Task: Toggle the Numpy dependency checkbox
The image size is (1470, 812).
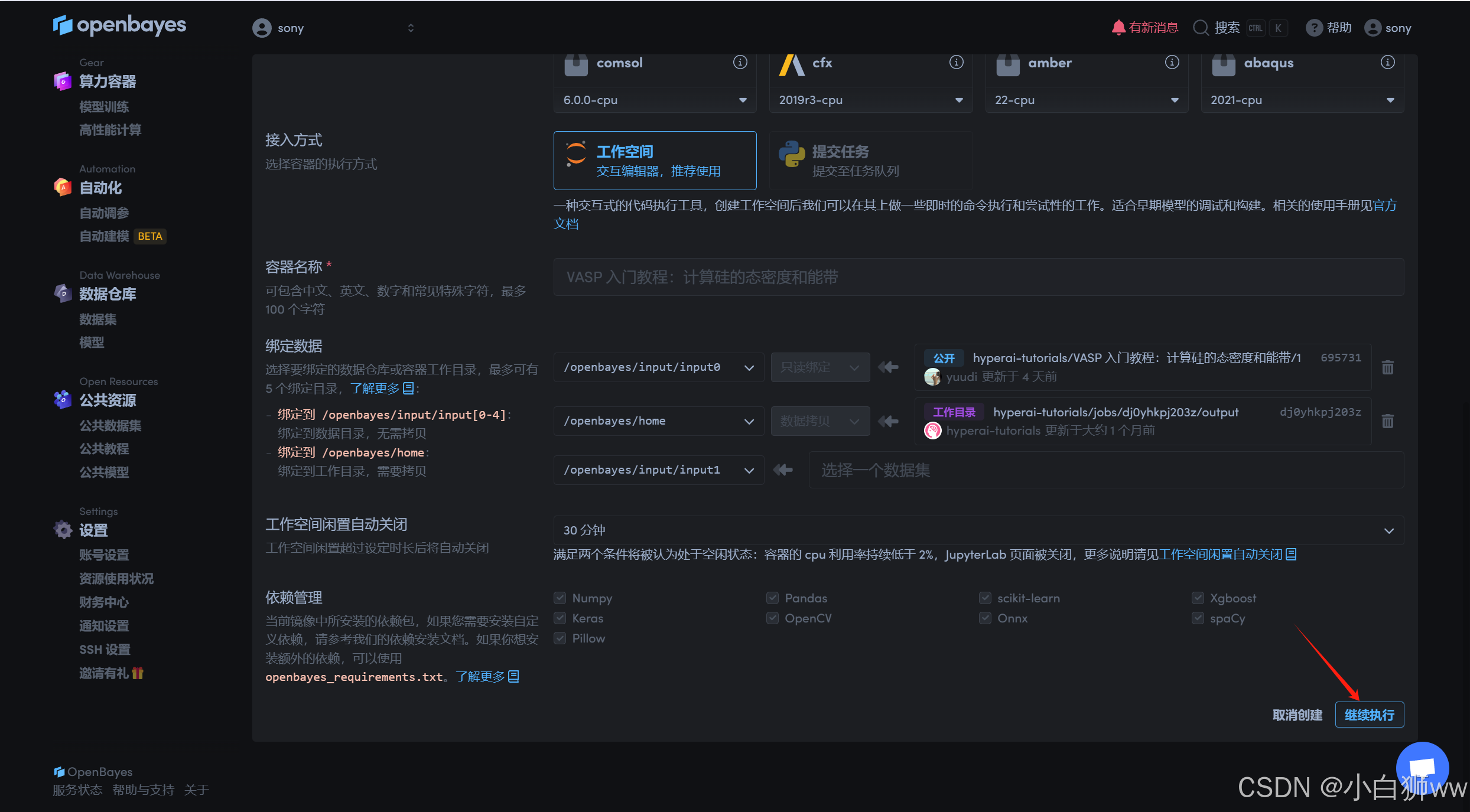Action: coord(560,598)
